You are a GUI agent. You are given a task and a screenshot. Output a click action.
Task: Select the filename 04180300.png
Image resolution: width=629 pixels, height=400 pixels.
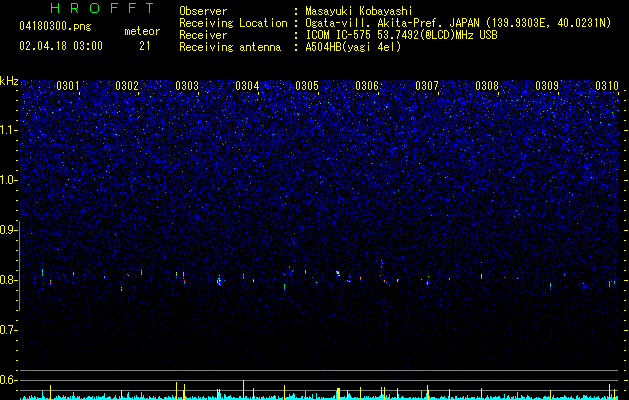click(55, 27)
